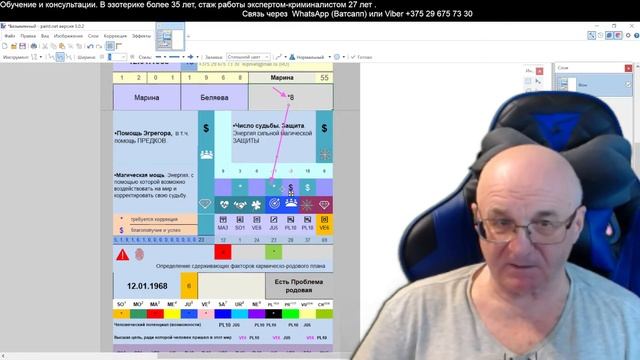
Task: Paste from clipboard with the Paste icon
Action: (x=62, y=46)
